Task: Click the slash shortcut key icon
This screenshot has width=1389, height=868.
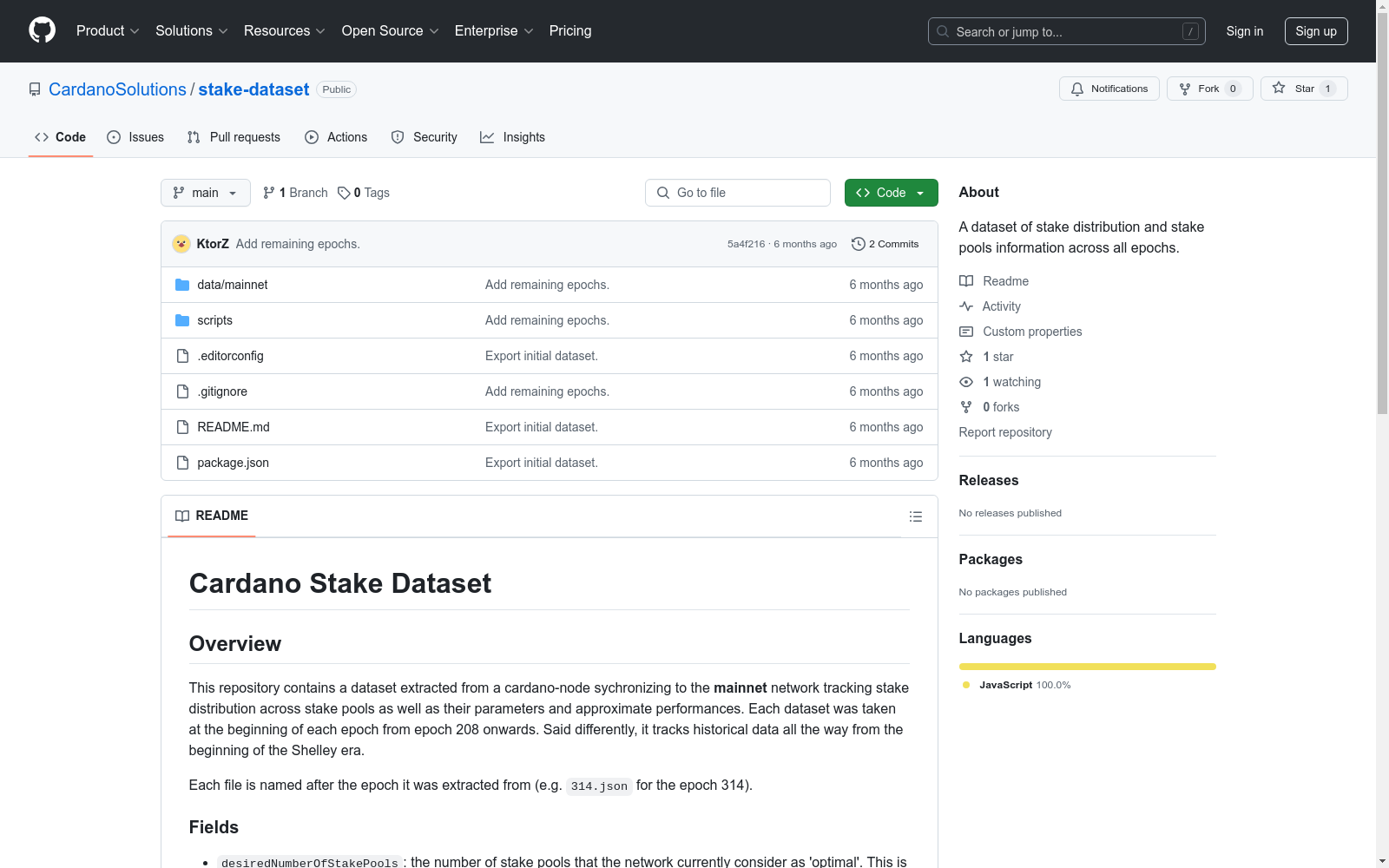Action: [x=1190, y=31]
